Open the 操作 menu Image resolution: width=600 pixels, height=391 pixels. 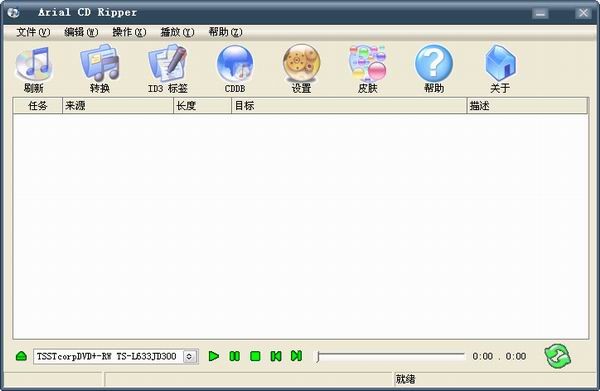[x=129, y=32]
